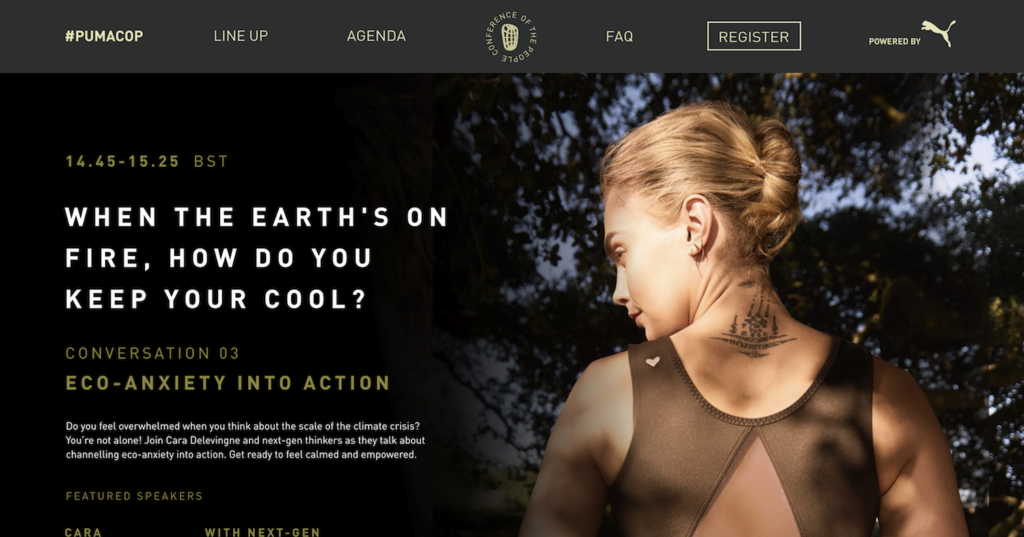The height and width of the screenshot is (537, 1024).
Task: Select the #PUMACOP hashtag link
Action: 104,36
